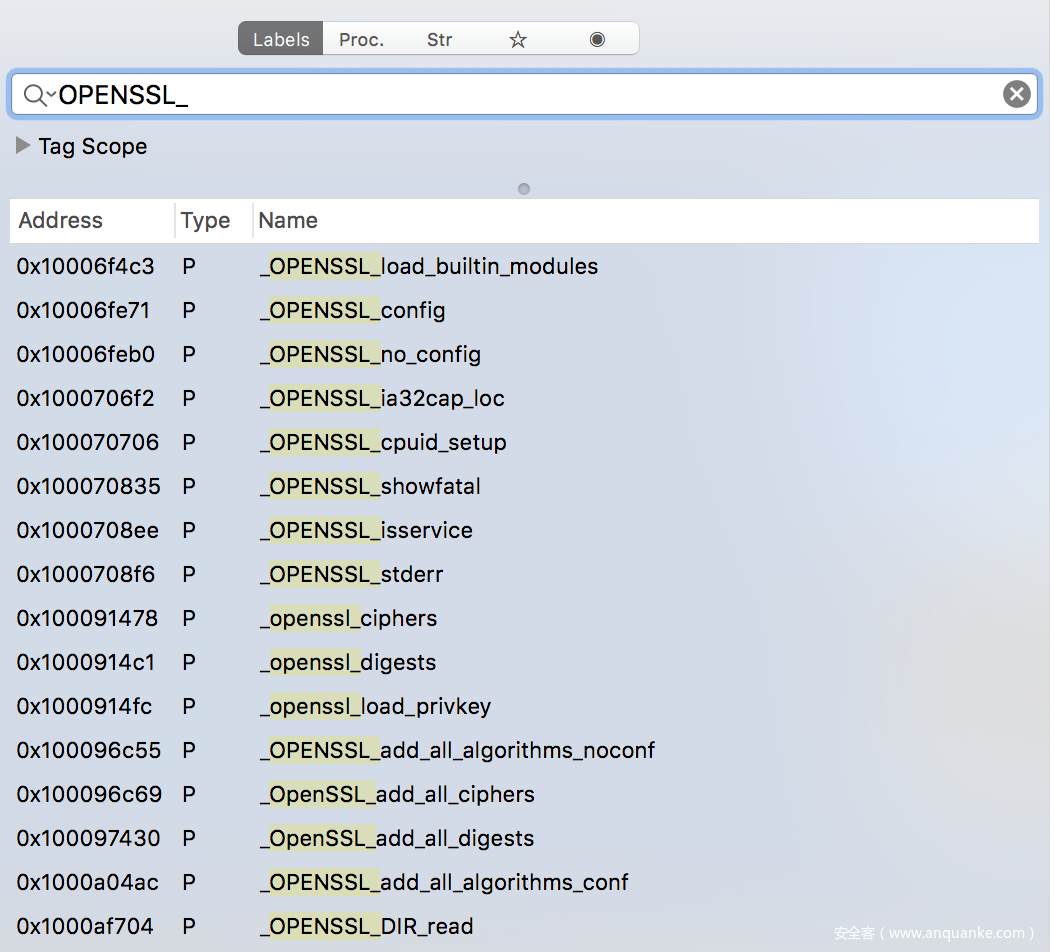Click the star bookmarks tab icon

coord(517,40)
